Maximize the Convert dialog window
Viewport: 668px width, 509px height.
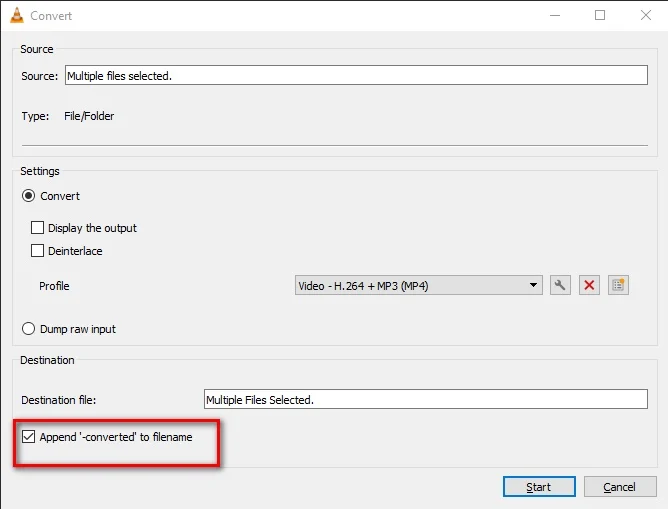(x=600, y=15)
